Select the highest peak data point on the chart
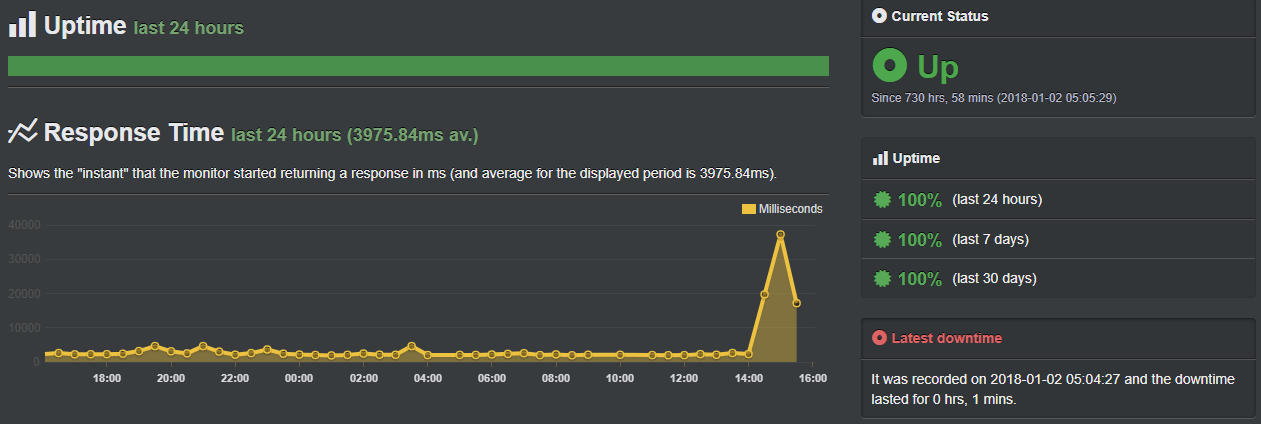Screen dimensions: 1261x424 click(780, 234)
